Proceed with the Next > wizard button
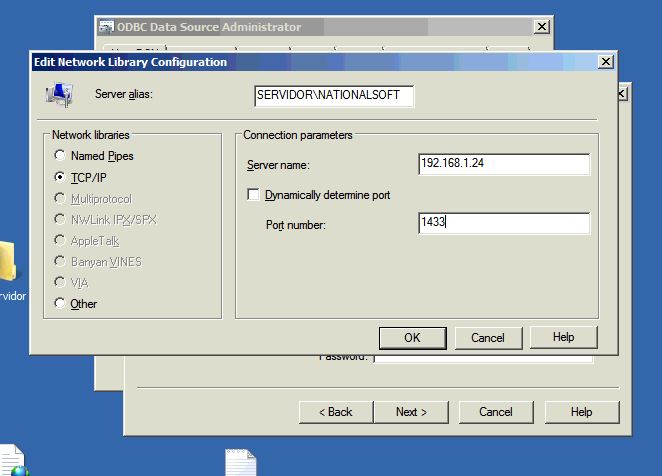Screen dimensions: 662x476 click(x=411, y=412)
